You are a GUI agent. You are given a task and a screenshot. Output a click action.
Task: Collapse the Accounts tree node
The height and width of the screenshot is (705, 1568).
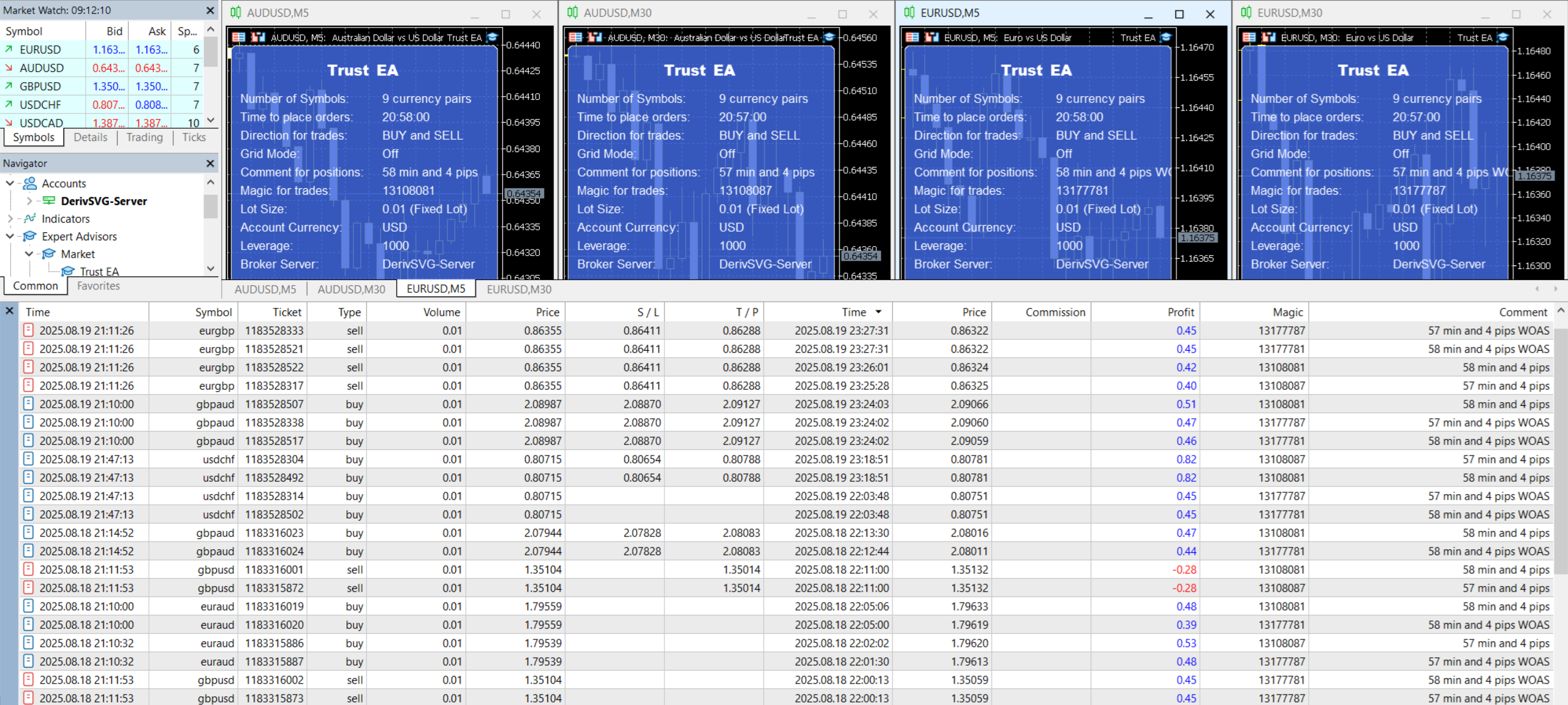pos(10,183)
